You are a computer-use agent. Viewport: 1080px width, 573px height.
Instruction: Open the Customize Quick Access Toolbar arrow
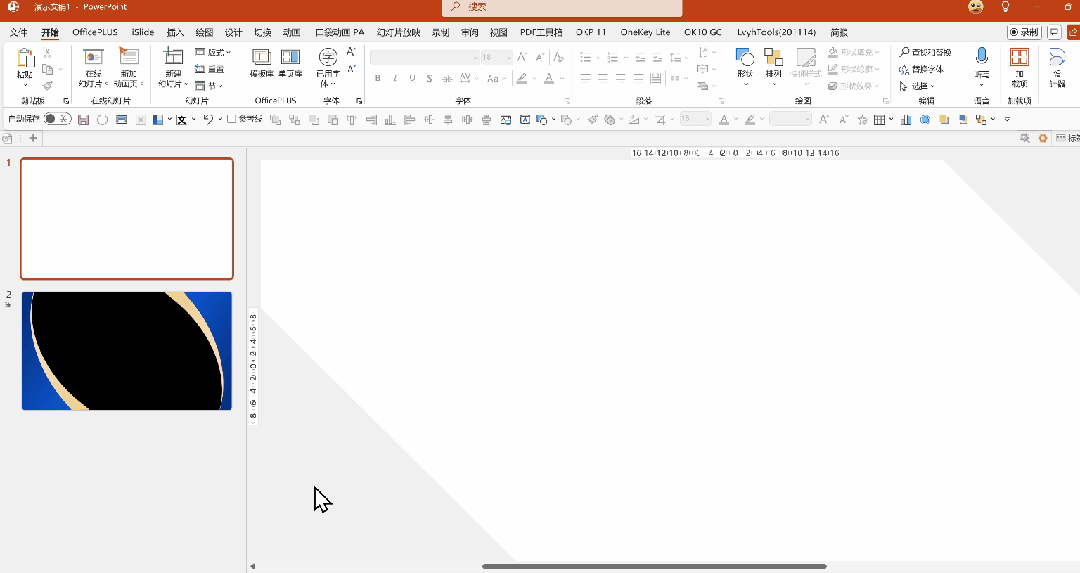1007,120
